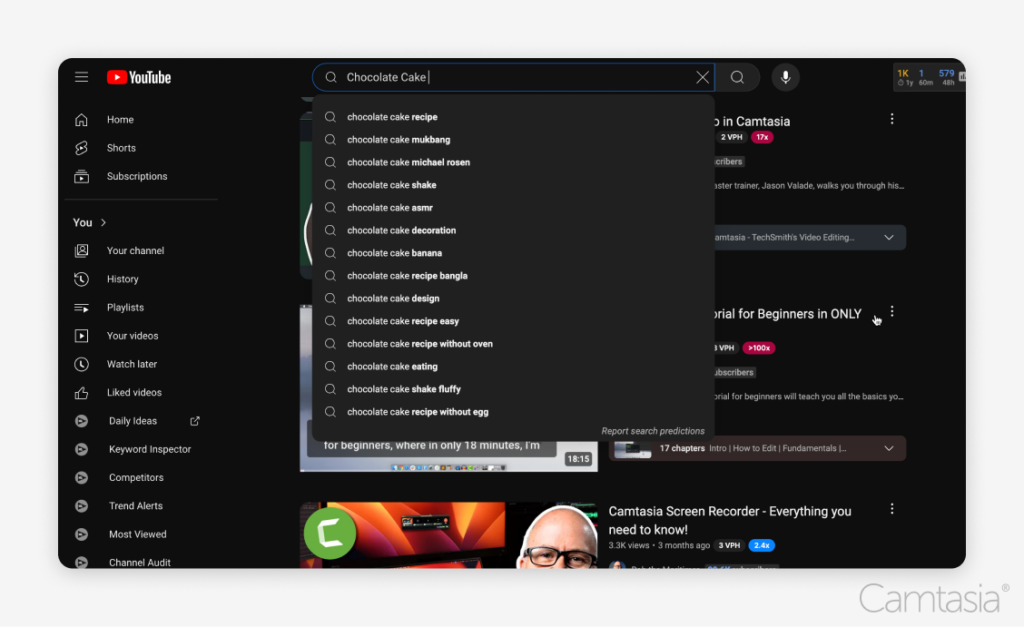This screenshot has height=627, width=1024.
Task: Open Subscriptions in sidebar
Action: coord(136,176)
